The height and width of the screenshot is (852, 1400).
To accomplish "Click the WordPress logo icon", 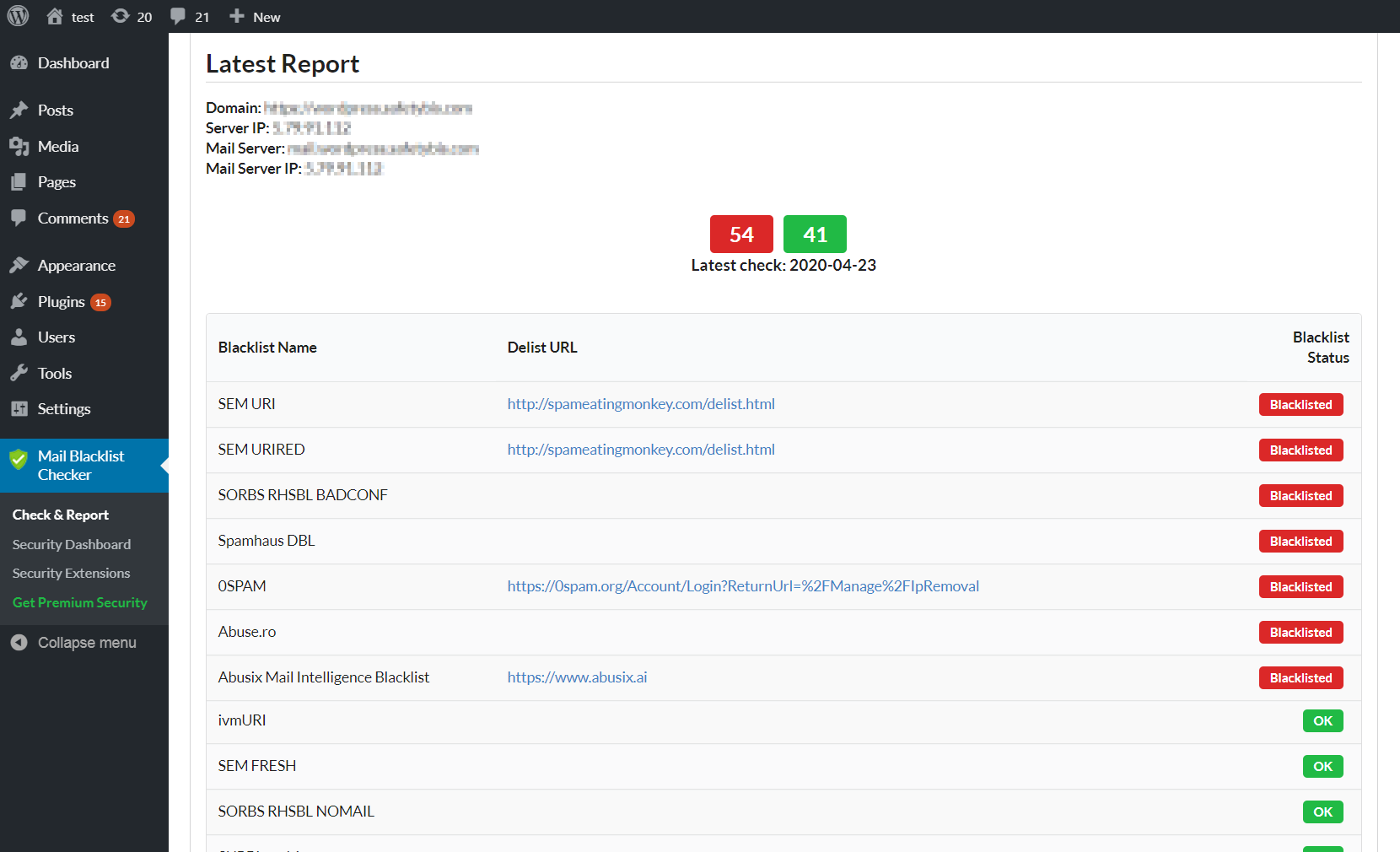I will point(18,16).
